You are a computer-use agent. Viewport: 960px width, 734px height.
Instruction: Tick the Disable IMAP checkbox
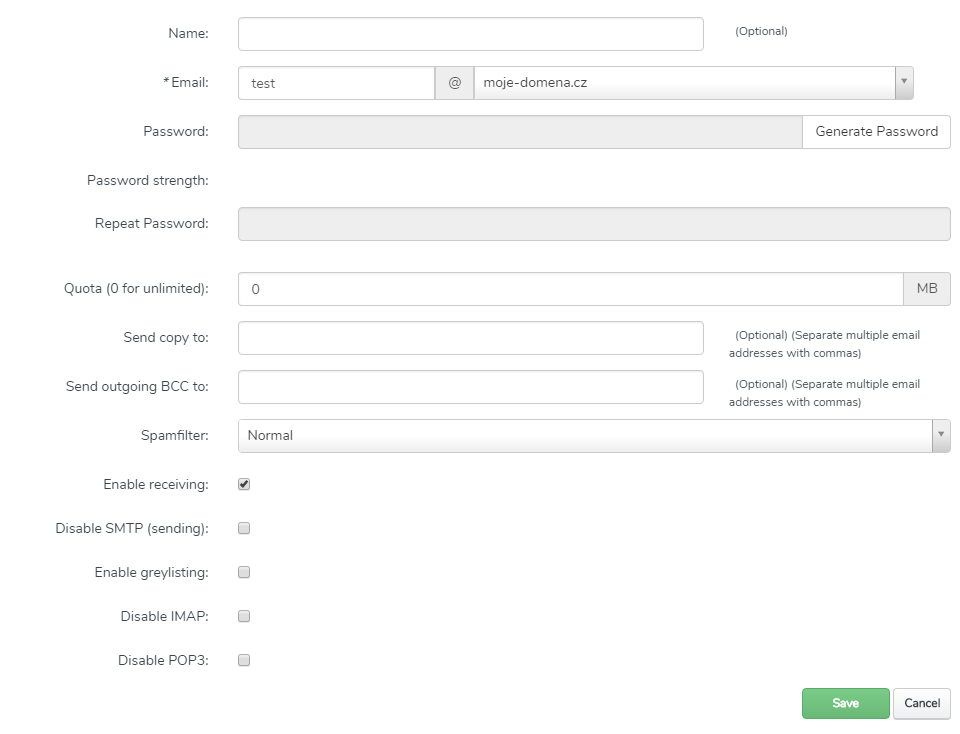coord(244,616)
